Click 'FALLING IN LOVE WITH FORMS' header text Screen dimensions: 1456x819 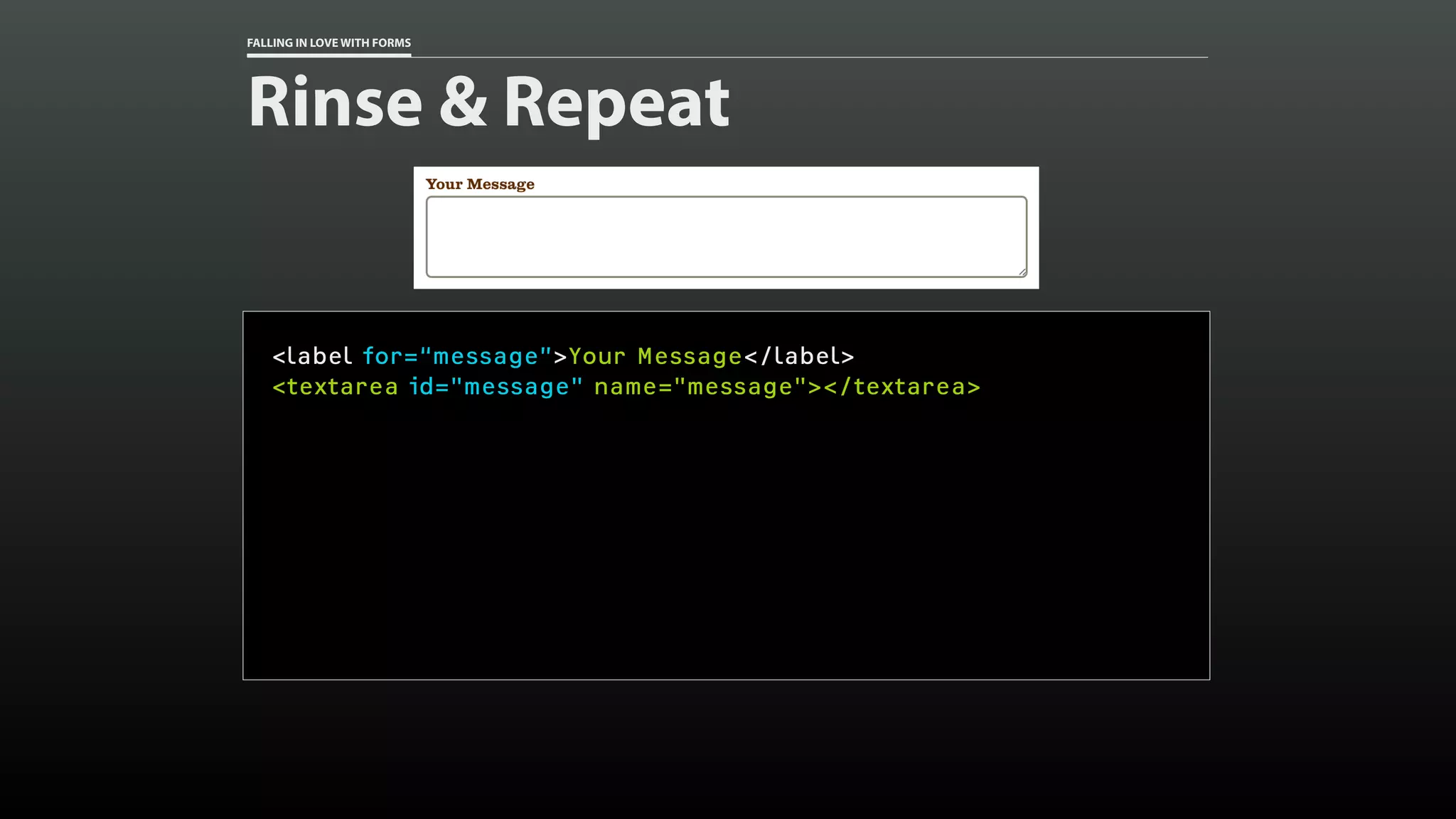click(328, 43)
